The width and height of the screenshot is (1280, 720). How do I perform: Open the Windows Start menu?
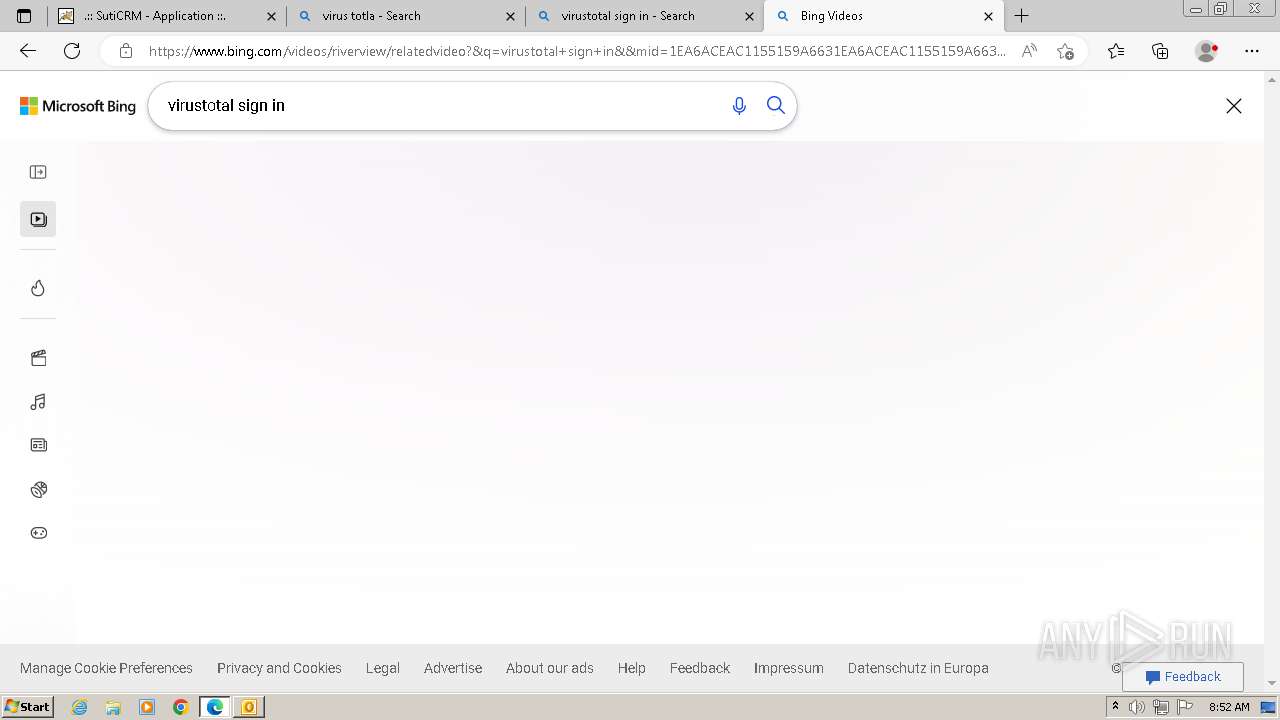click(27, 707)
